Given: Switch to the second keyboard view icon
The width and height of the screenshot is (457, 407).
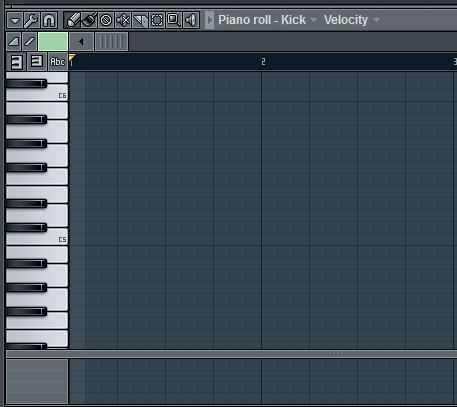Looking at the screenshot, I should pos(36,62).
